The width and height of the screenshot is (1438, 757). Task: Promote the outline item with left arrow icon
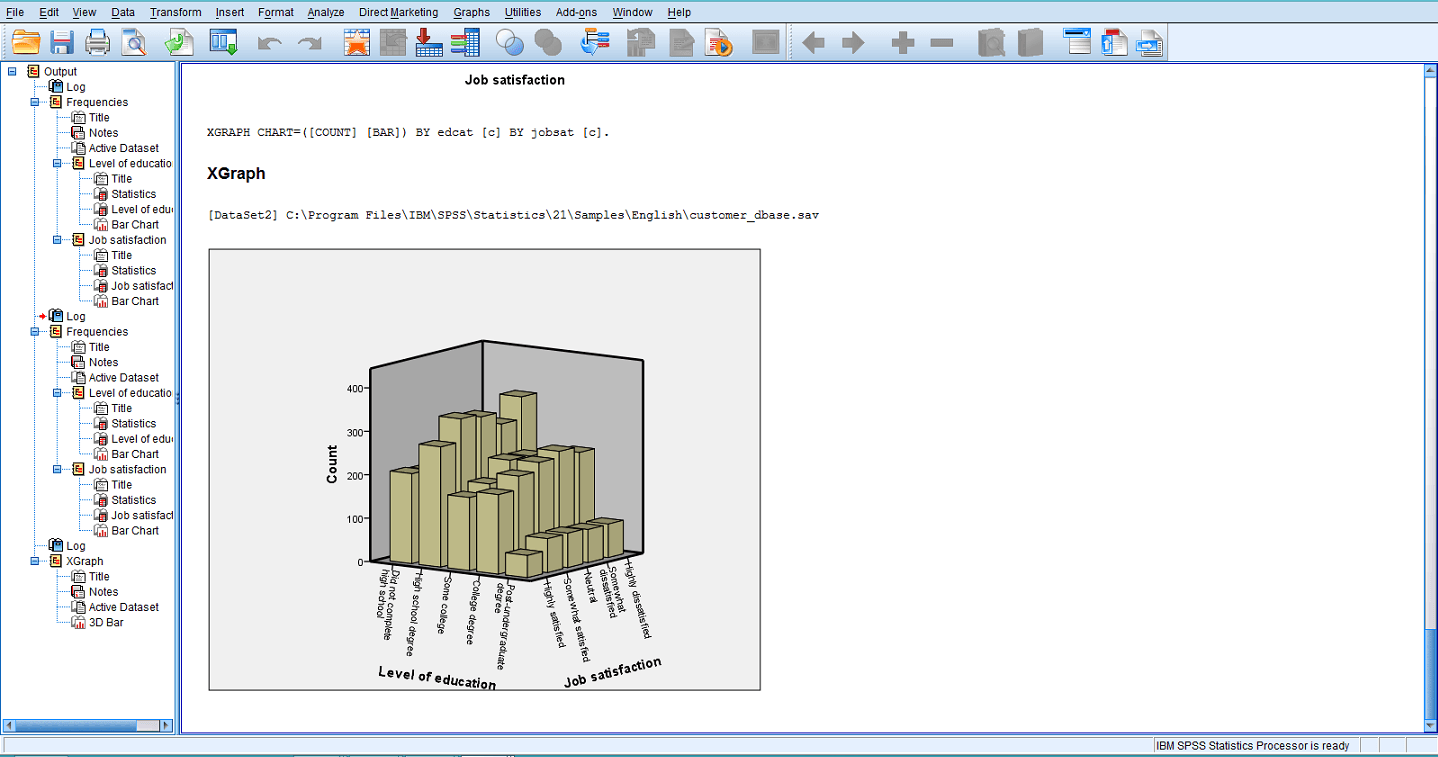(813, 43)
